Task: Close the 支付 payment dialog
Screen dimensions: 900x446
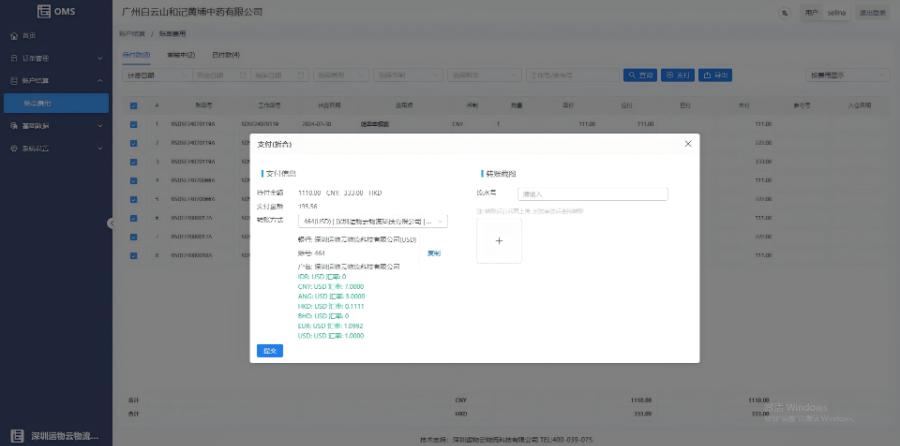Action: pos(687,144)
